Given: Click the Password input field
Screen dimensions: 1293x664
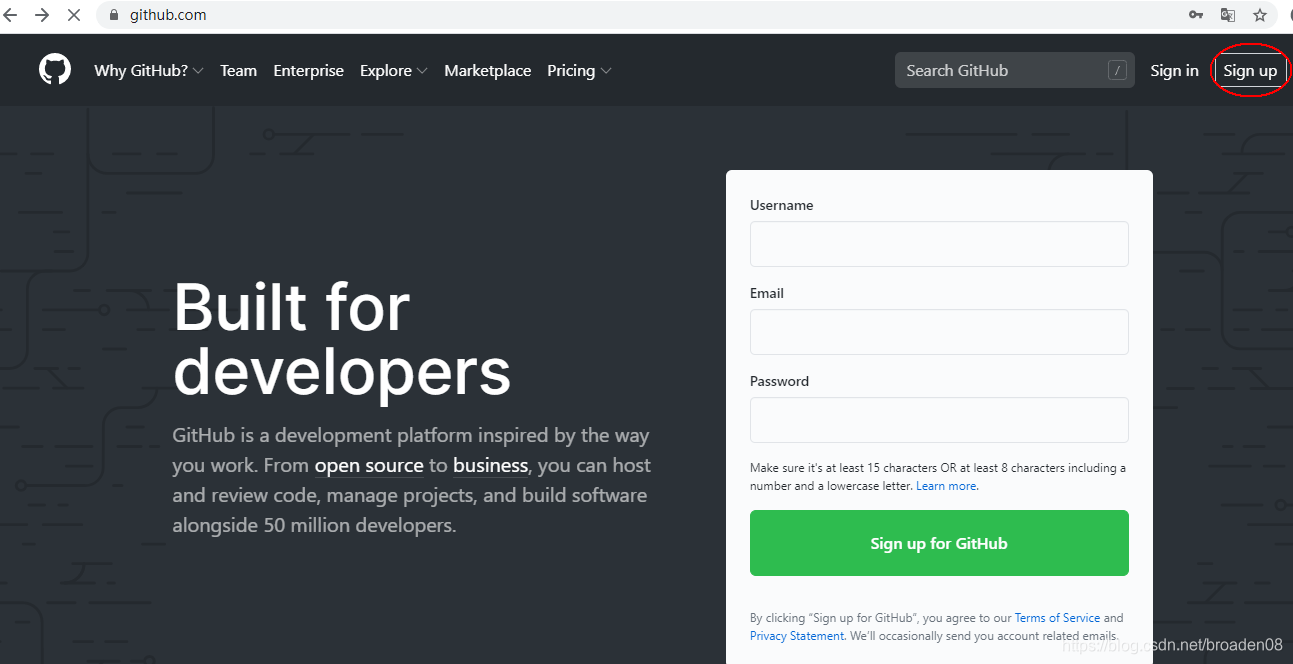Looking at the screenshot, I should [x=939, y=420].
